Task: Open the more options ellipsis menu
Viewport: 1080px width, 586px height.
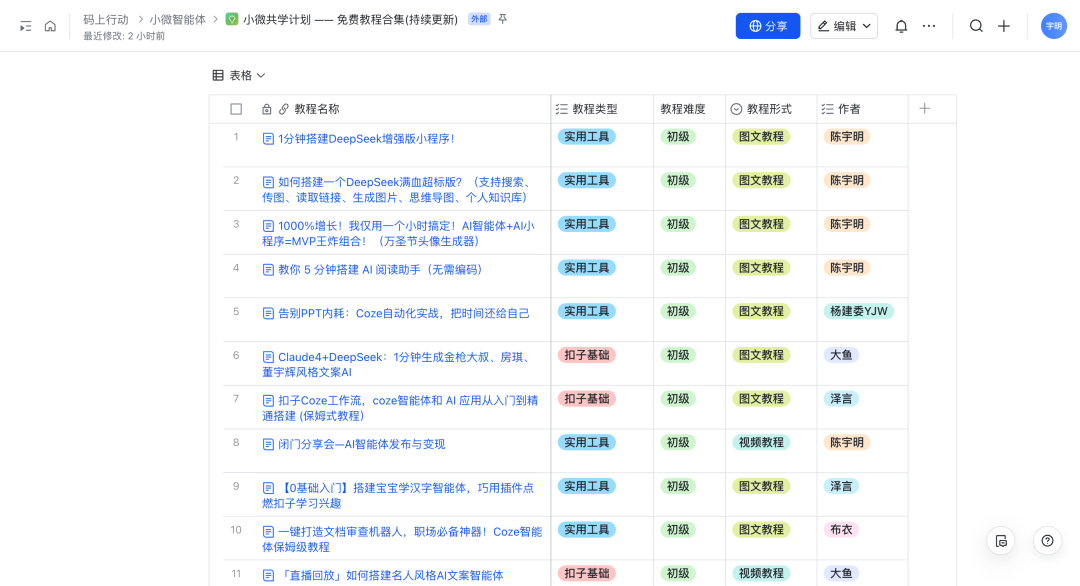Action: pos(929,26)
